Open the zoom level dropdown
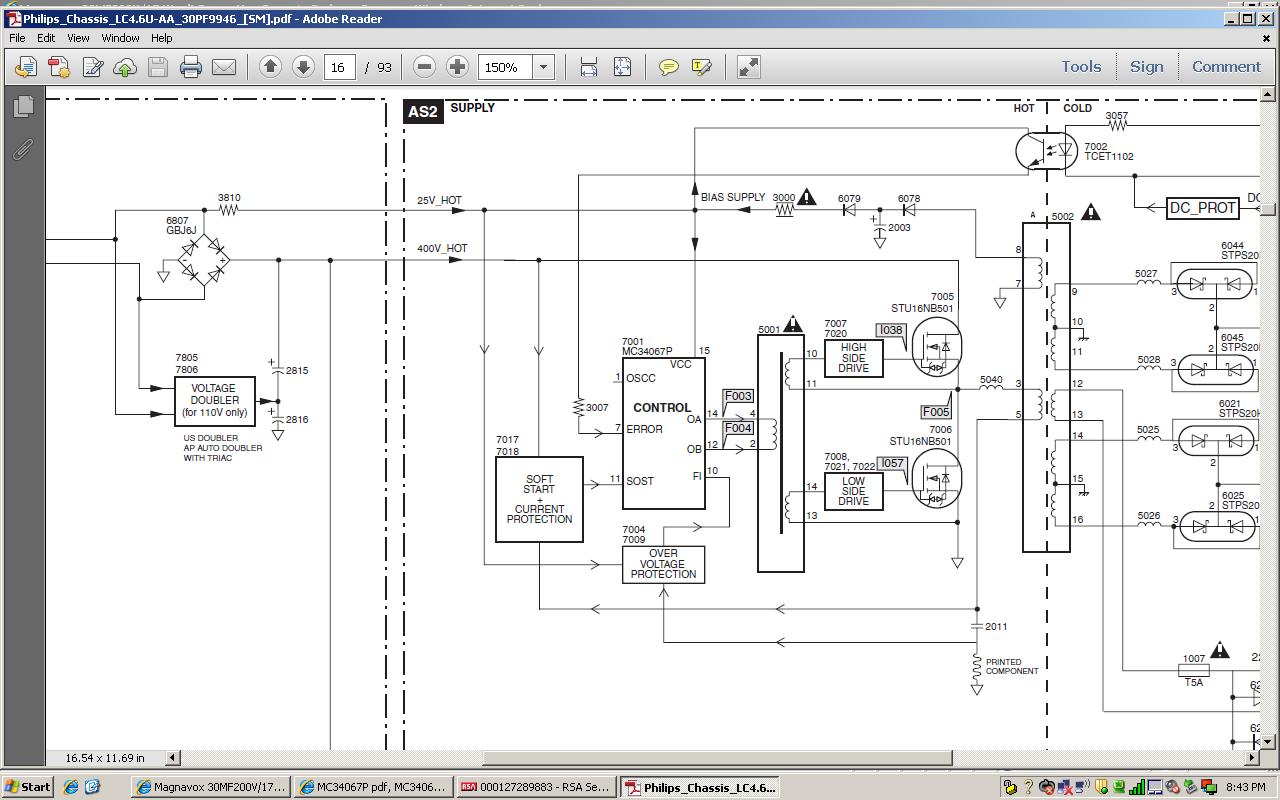Screen dimensions: 1280x800 (544, 67)
